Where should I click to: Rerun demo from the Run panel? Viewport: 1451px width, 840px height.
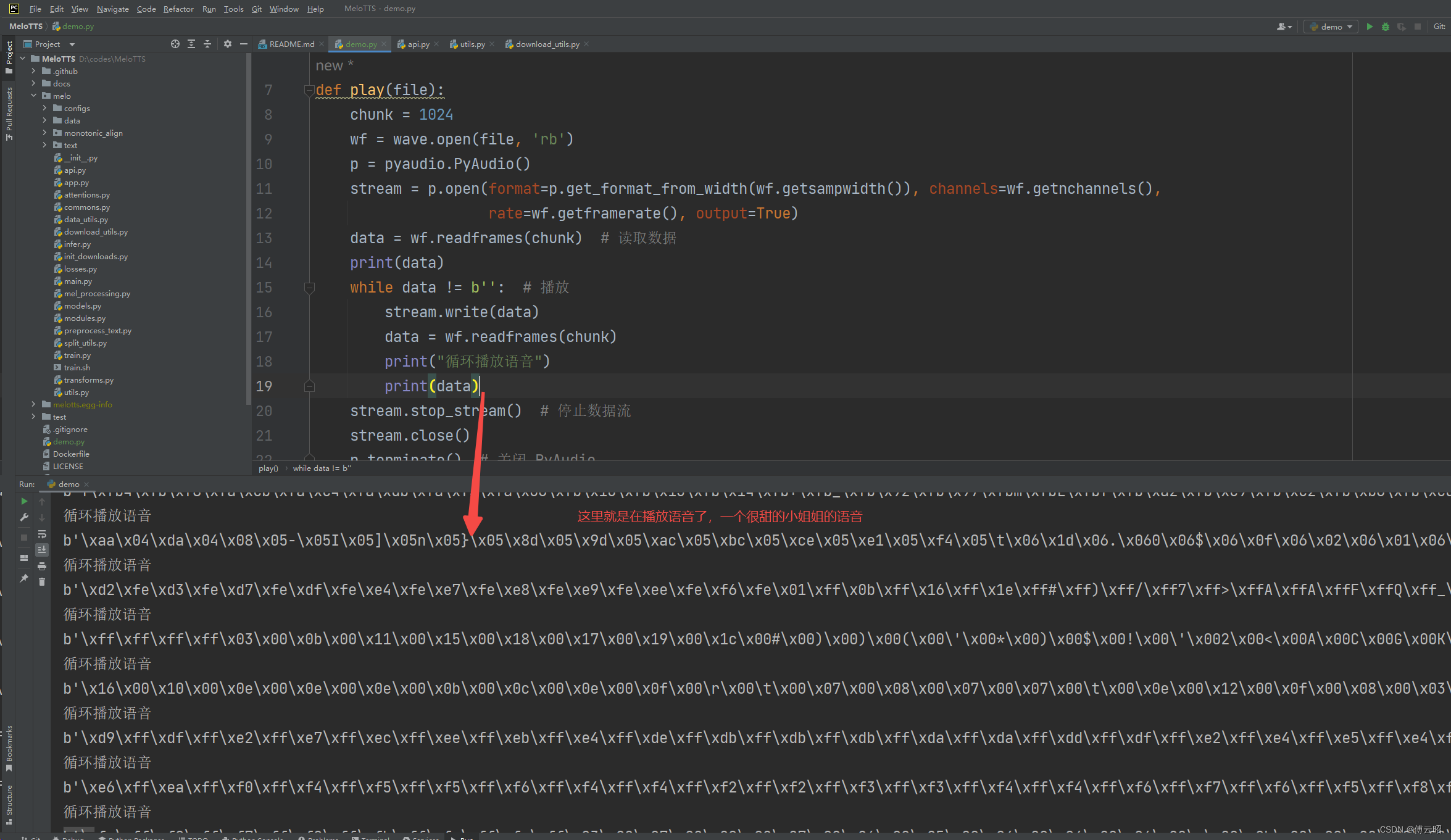(x=24, y=501)
